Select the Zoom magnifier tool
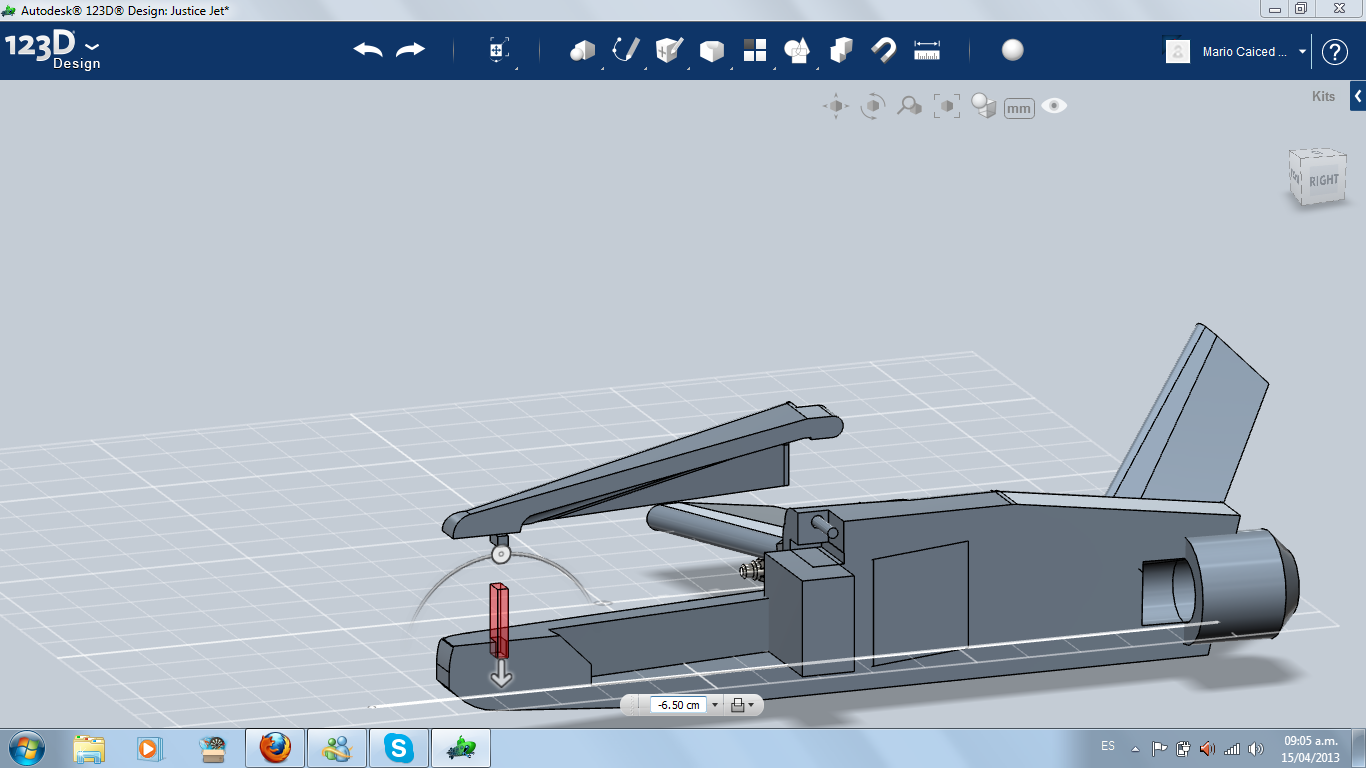The image size is (1366, 768). pos(909,106)
